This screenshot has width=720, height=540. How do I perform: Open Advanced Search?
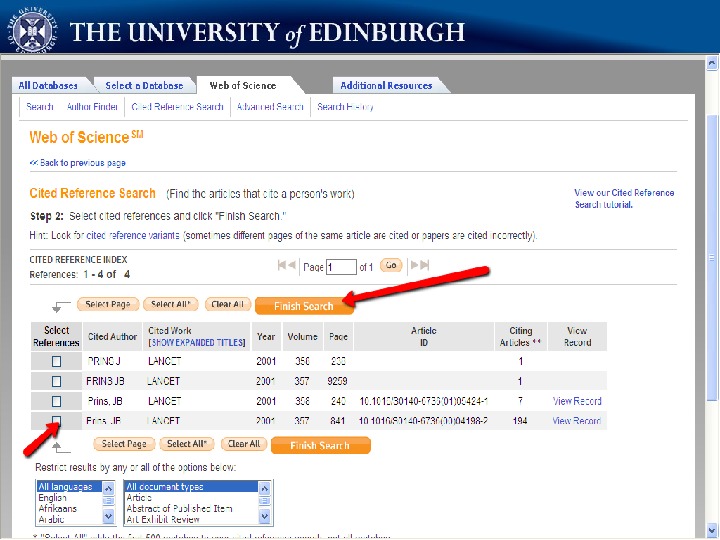pyautogui.click(x=270, y=107)
